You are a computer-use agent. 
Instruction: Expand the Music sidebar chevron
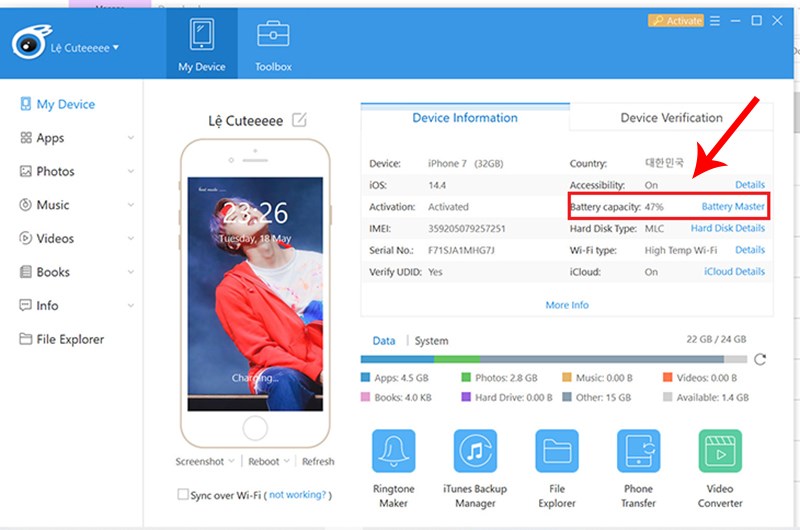131,205
